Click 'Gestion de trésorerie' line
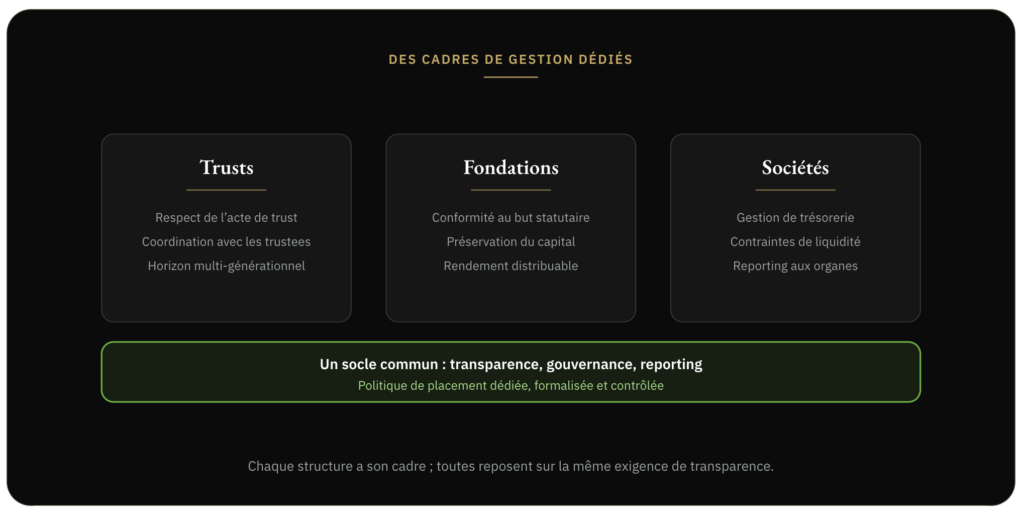 click(x=795, y=217)
